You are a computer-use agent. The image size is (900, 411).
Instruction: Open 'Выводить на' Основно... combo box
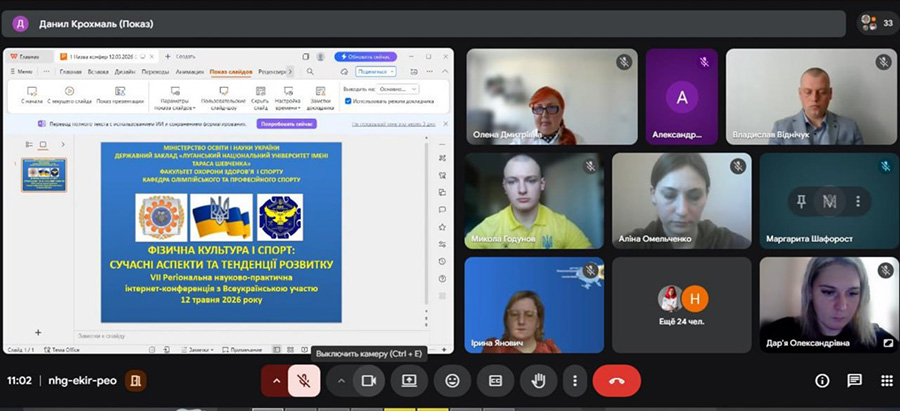tap(398, 90)
